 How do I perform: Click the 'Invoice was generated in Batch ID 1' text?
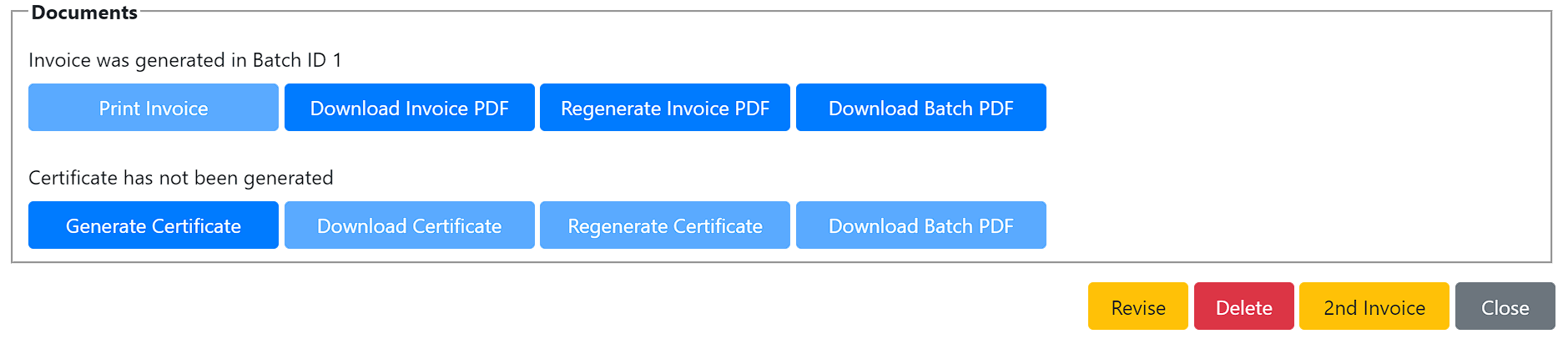tap(184, 60)
